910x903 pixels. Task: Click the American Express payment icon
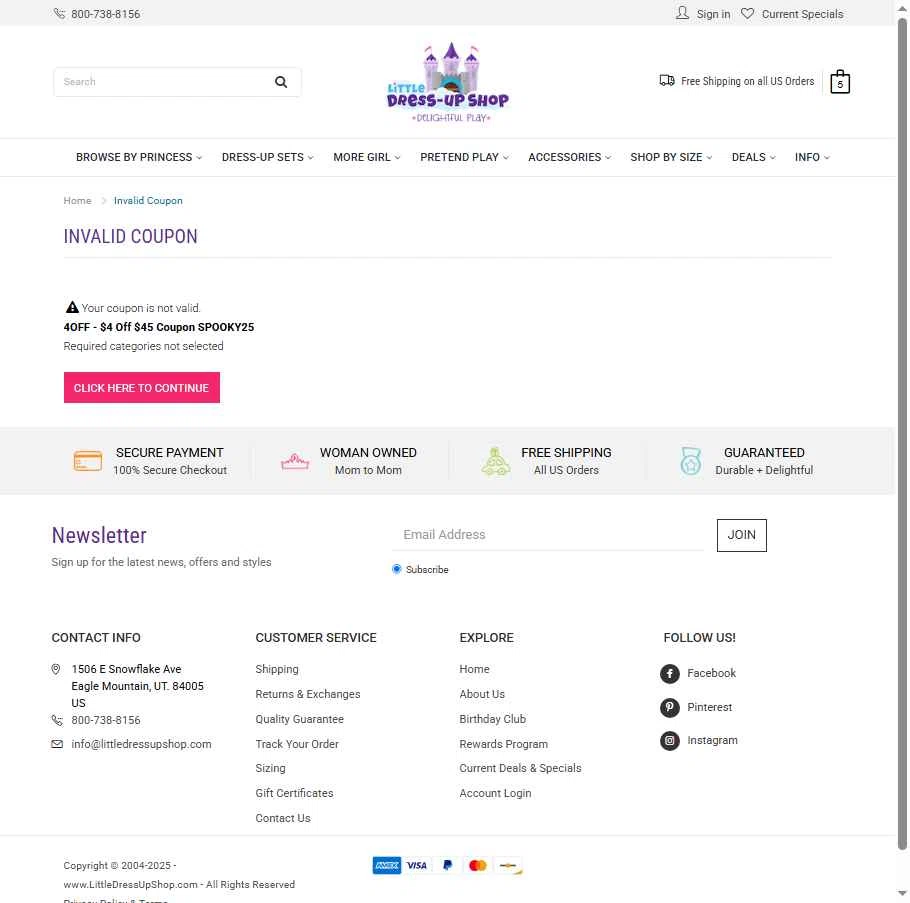click(387, 865)
